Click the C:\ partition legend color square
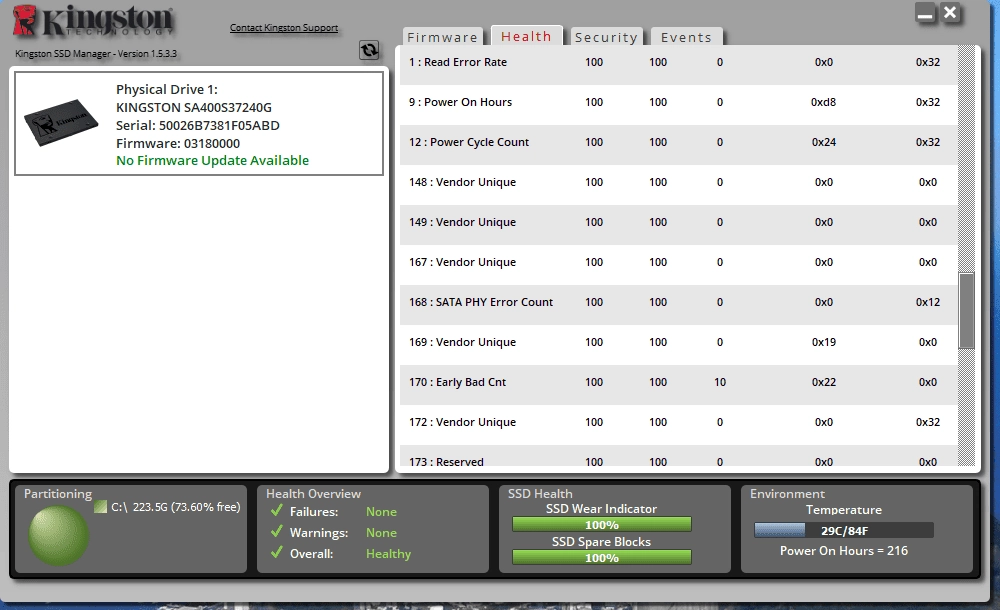 [x=100, y=507]
